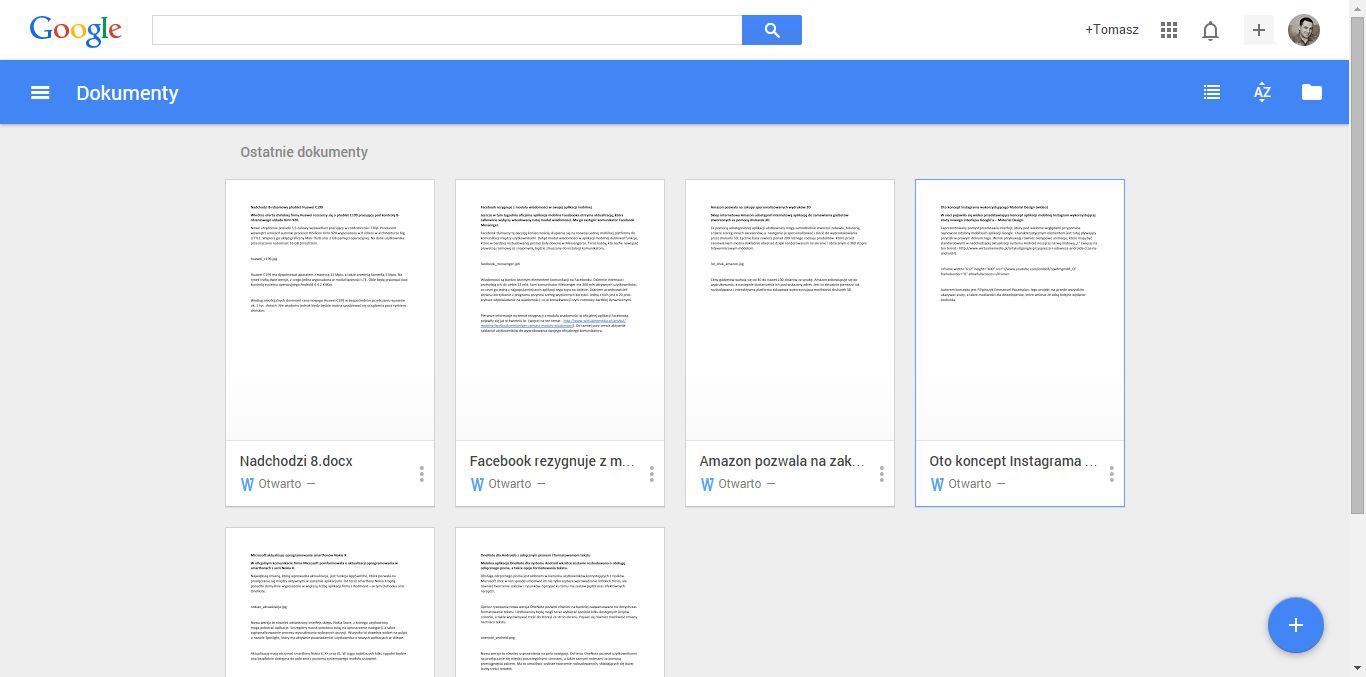Click the Oto koncept Instagrama title text

tap(1013, 461)
